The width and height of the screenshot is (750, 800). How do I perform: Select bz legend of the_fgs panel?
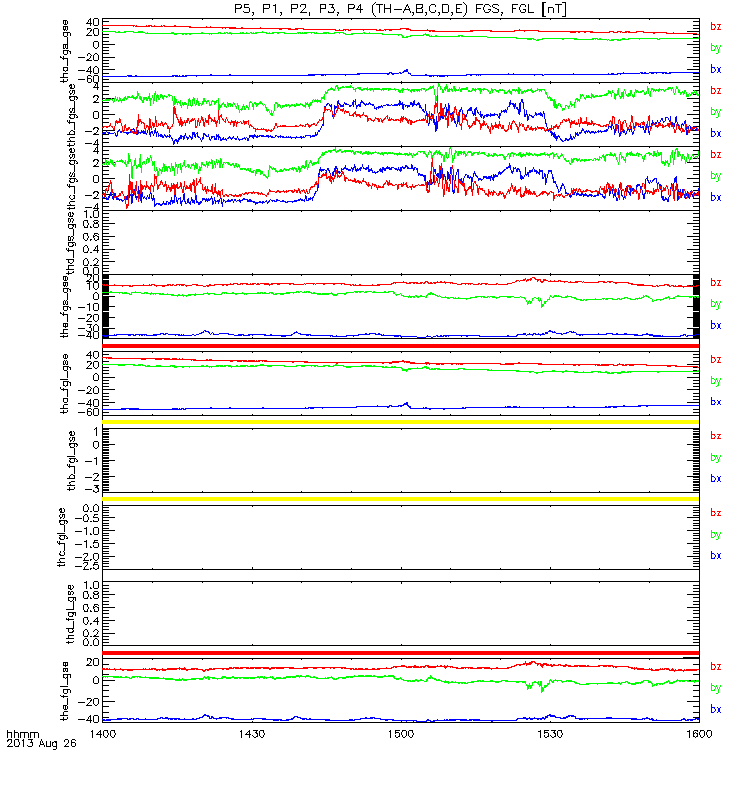click(x=716, y=283)
